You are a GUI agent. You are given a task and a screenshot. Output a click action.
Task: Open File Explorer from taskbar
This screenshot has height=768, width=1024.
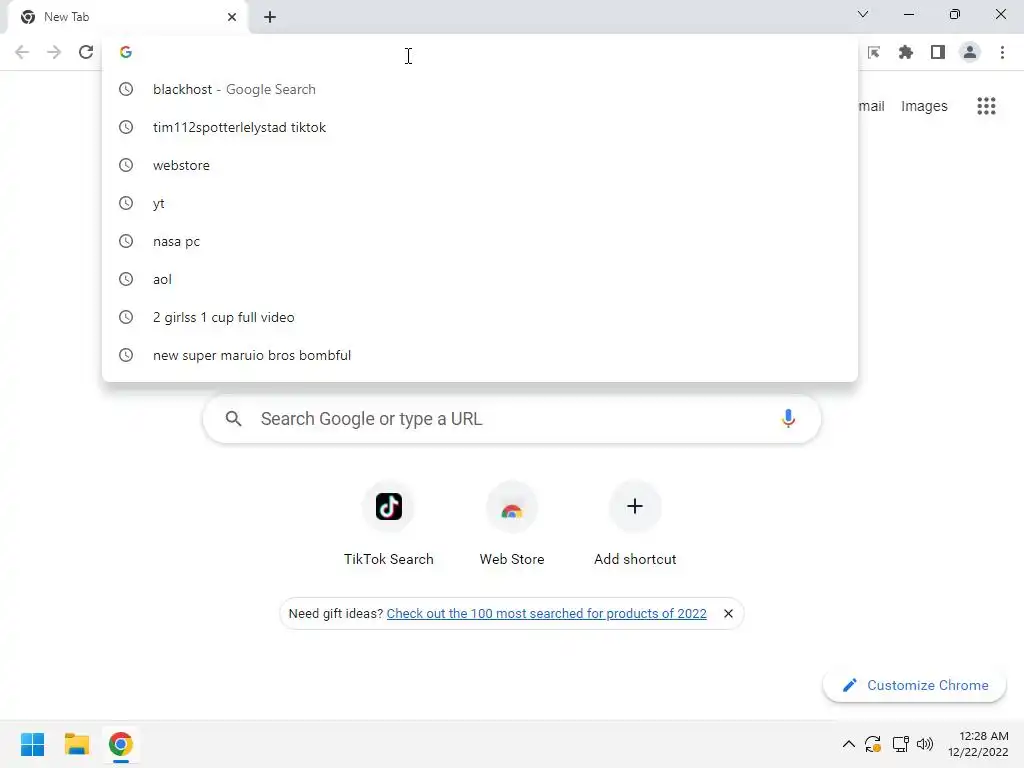tap(76, 744)
